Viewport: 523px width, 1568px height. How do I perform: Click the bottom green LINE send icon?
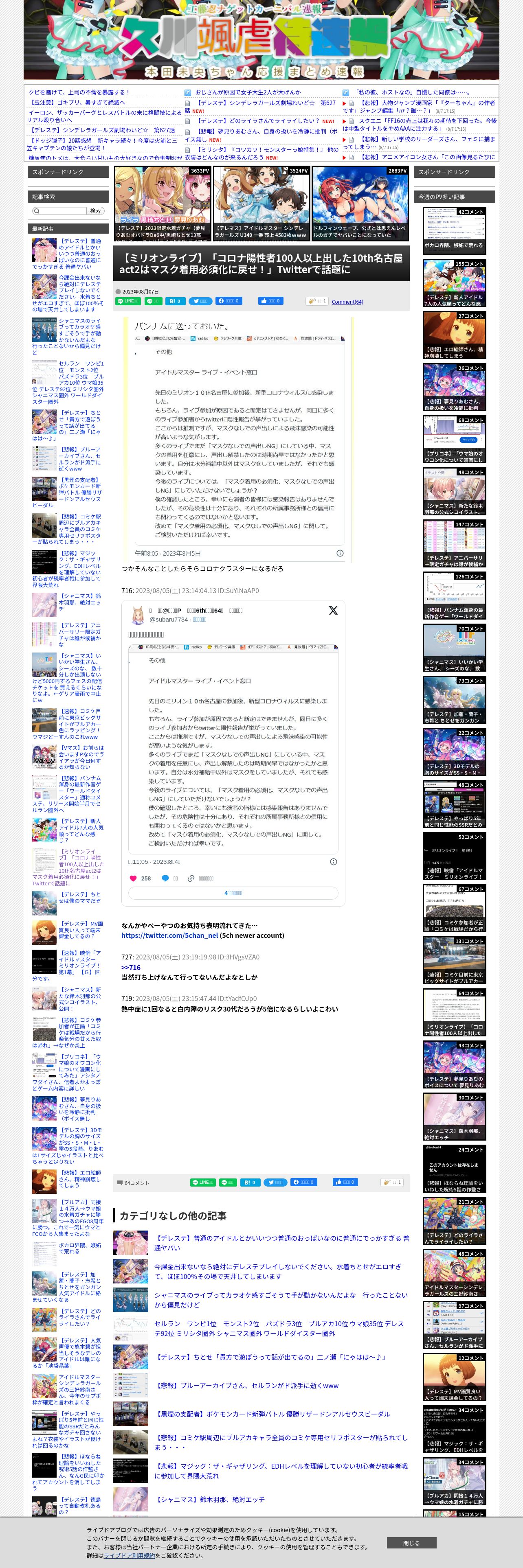click(228, 1182)
